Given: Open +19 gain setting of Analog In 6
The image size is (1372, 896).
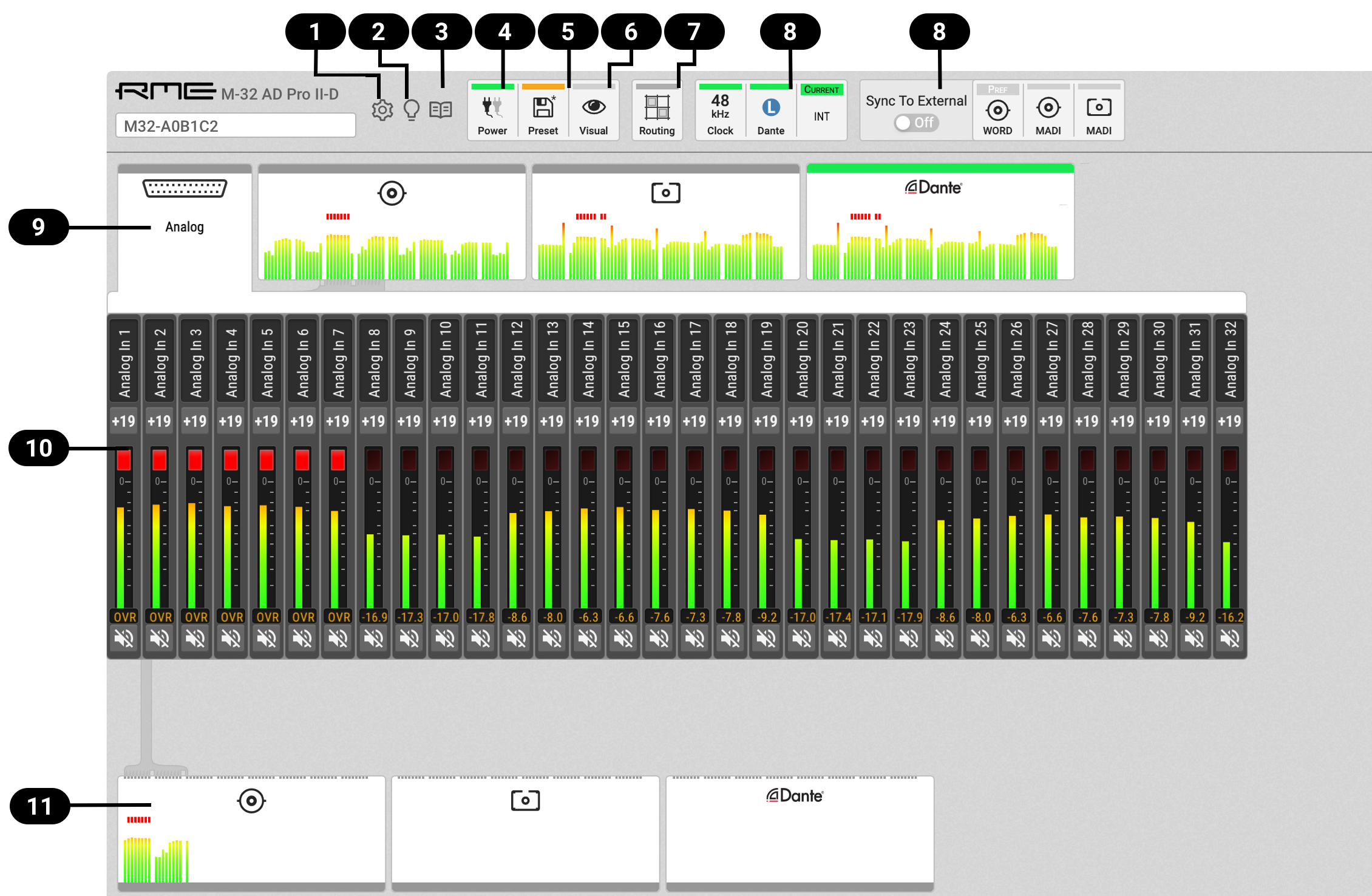Looking at the screenshot, I should tap(302, 421).
